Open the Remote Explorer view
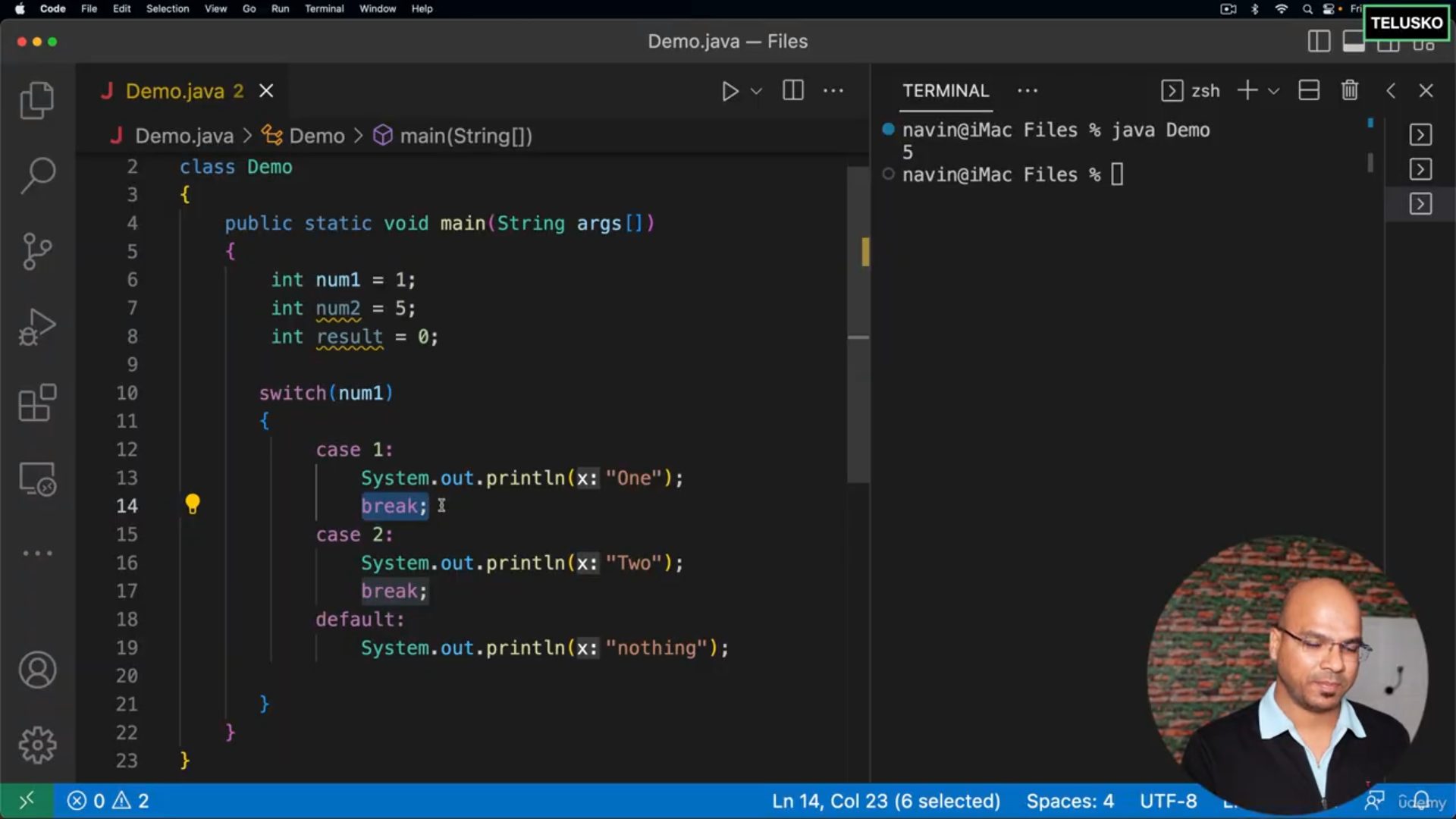Screen dimensions: 1456x819 (x=36, y=479)
